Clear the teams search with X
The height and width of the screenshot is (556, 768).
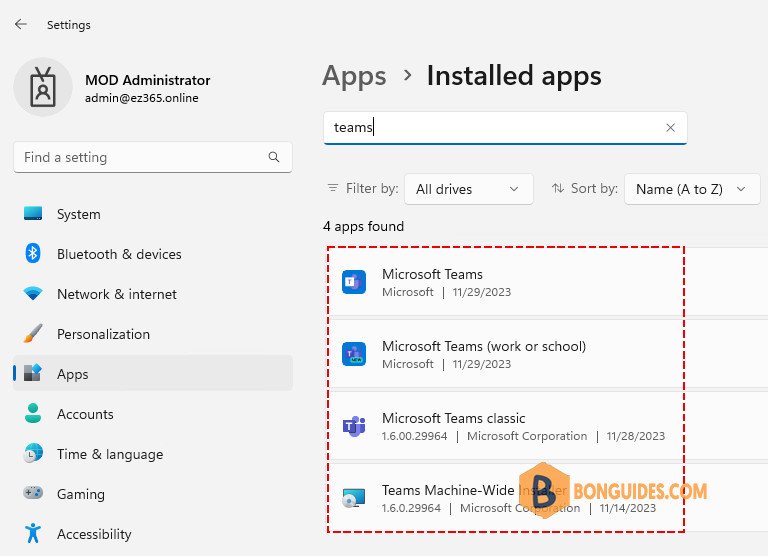pos(671,128)
